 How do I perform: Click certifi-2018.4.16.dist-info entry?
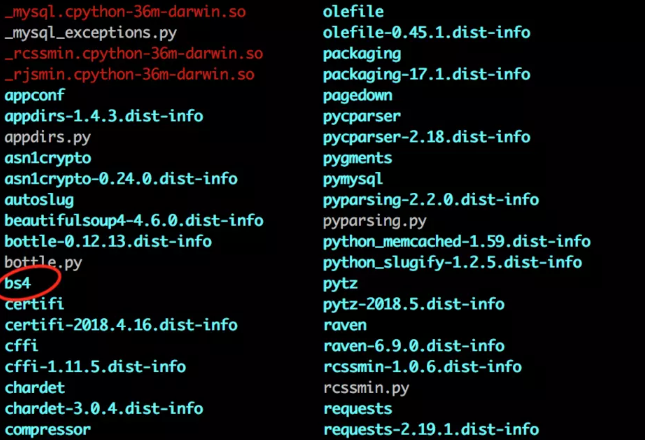point(121,325)
